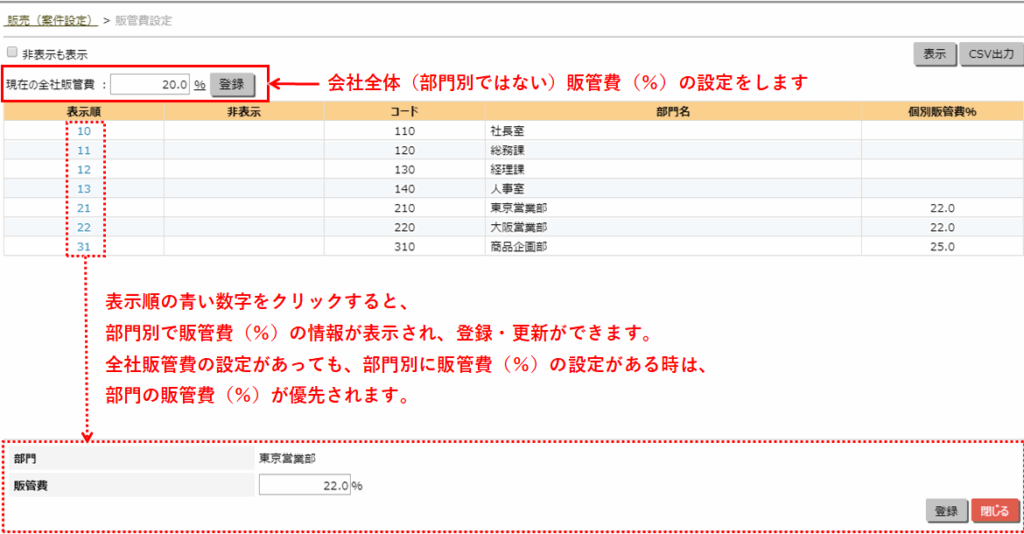Click display order 31 for 商品企画部
Viewport: 1024px width, 534px height.
coord(84,246)
